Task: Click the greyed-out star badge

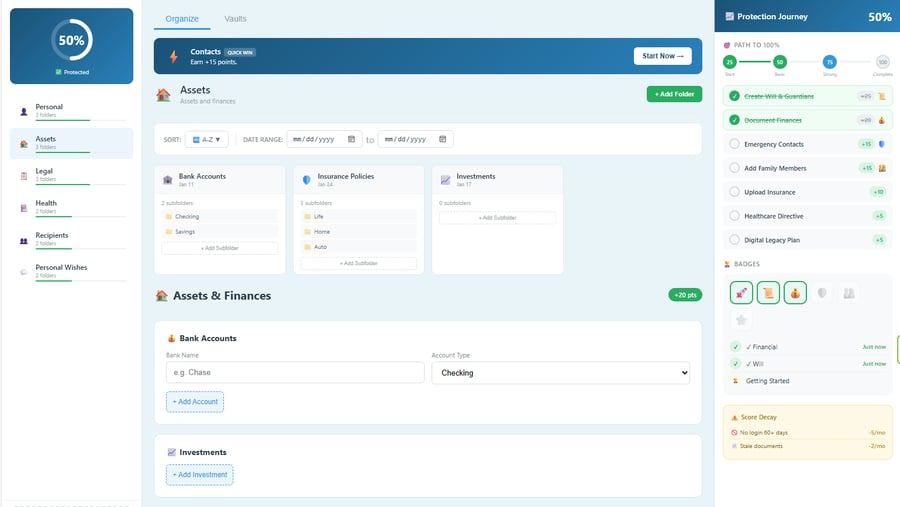Action: [x=741, y=320]
